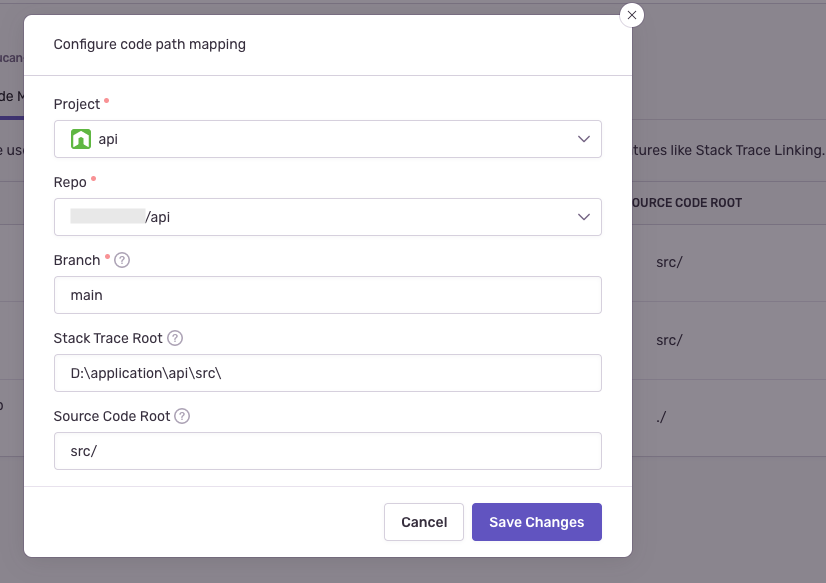Screen dimensions: 826x583
Task: Click the Source Code Root input showing src/
Action: (327, 451)
